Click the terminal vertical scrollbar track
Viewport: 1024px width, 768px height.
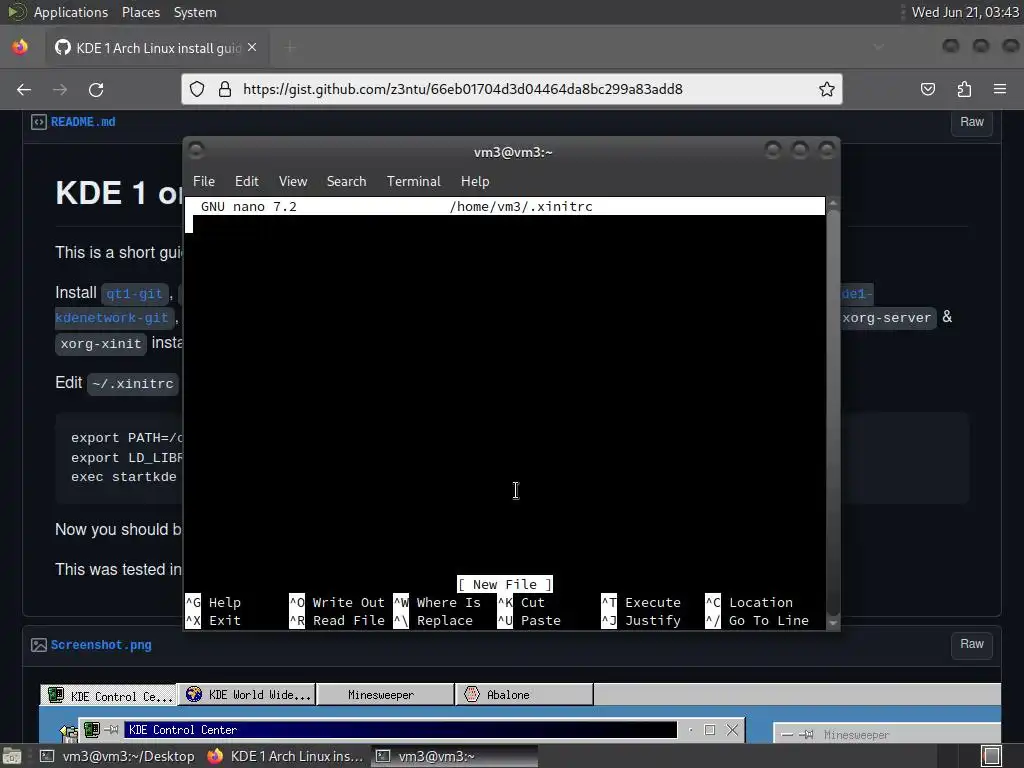click(x=833, y=413)
